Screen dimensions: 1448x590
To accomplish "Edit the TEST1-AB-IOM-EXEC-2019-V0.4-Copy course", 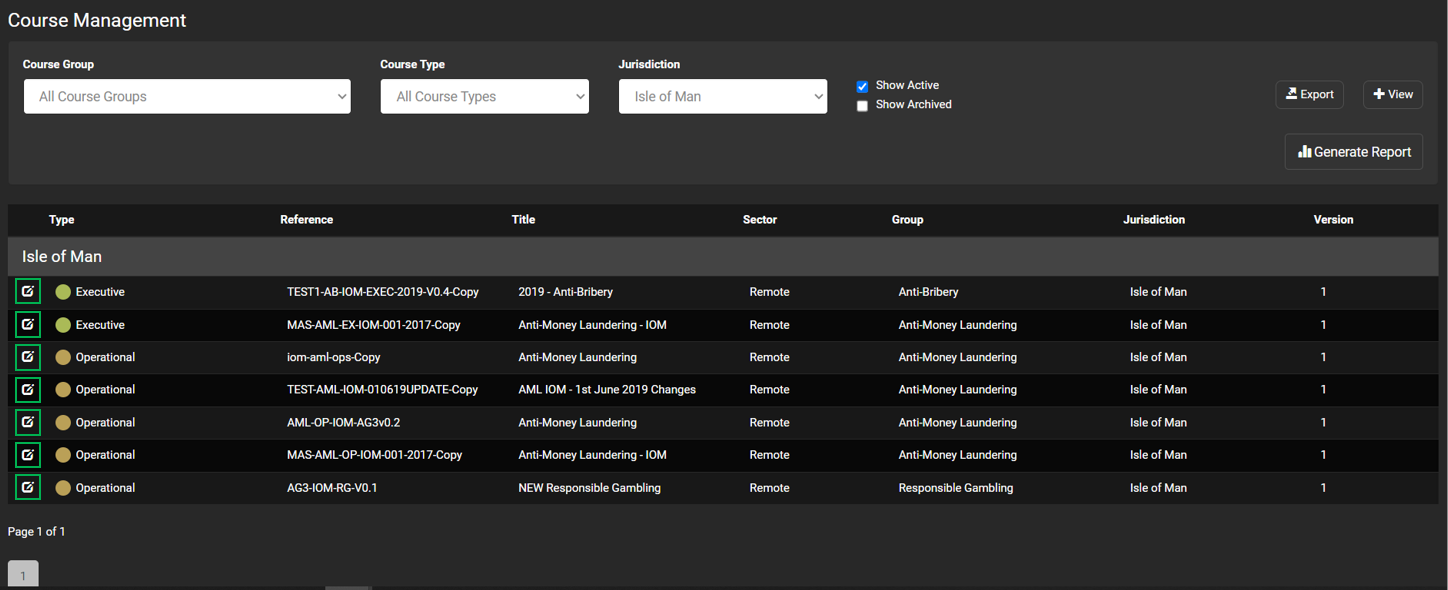I will pyautogui.click(x=28, y=292).
